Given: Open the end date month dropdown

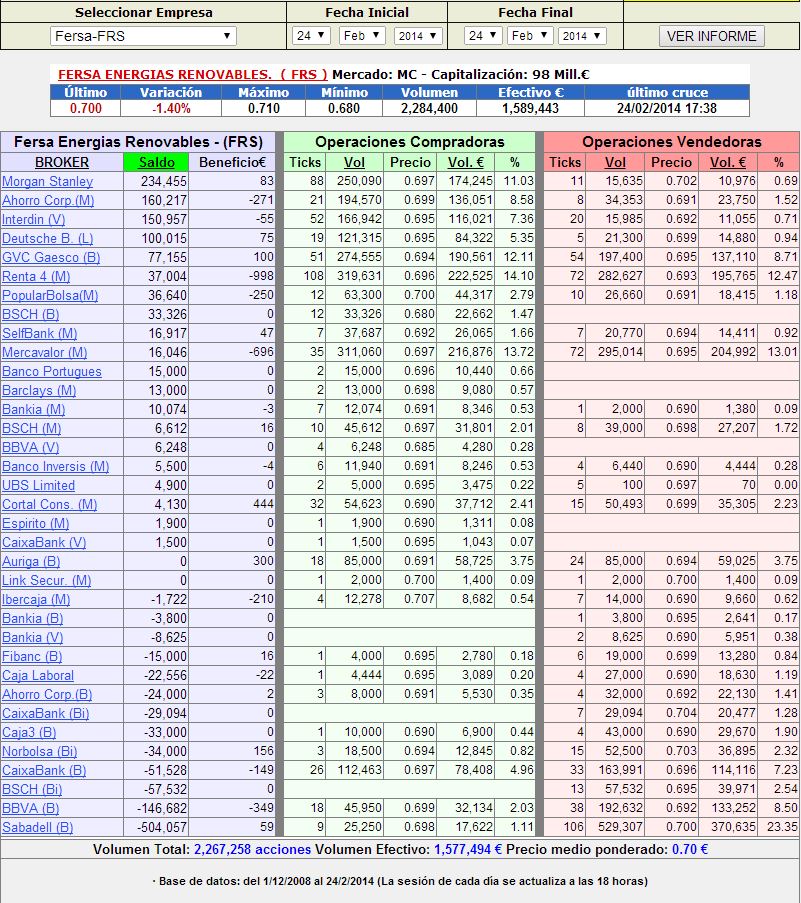Looking at the screenshot, I should [530, 36].
